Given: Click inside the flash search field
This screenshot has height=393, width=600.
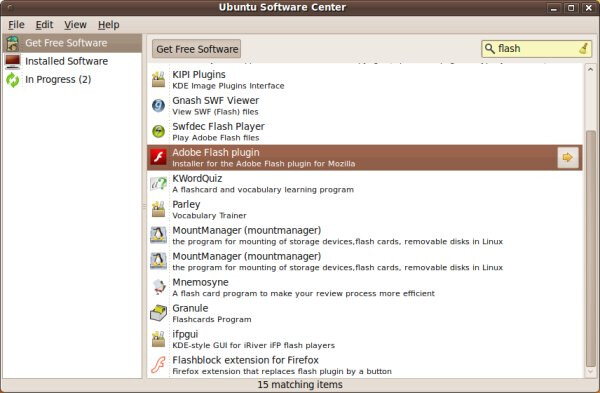Looking at the screenshot, I should [x=536, y=49].
